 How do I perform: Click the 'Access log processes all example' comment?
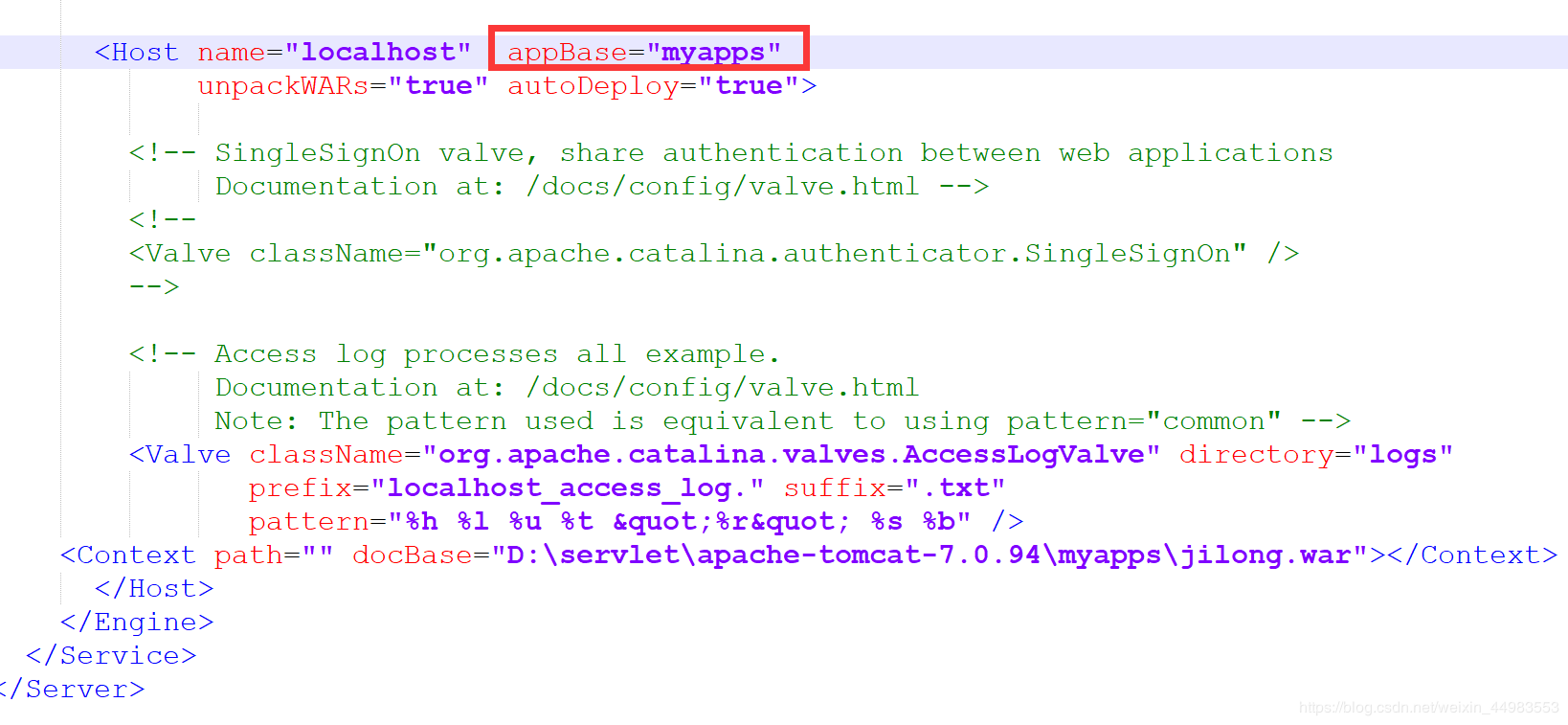[455, 354]
